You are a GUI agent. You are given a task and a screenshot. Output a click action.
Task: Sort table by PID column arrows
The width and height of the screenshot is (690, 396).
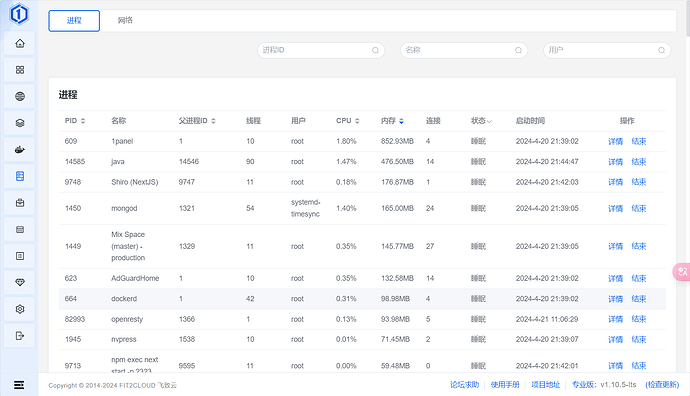83,121
